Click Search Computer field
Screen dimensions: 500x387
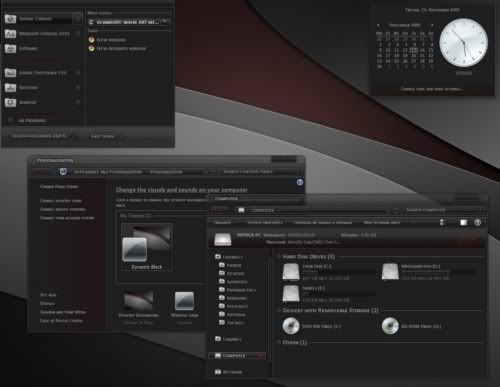coord(444,210)
